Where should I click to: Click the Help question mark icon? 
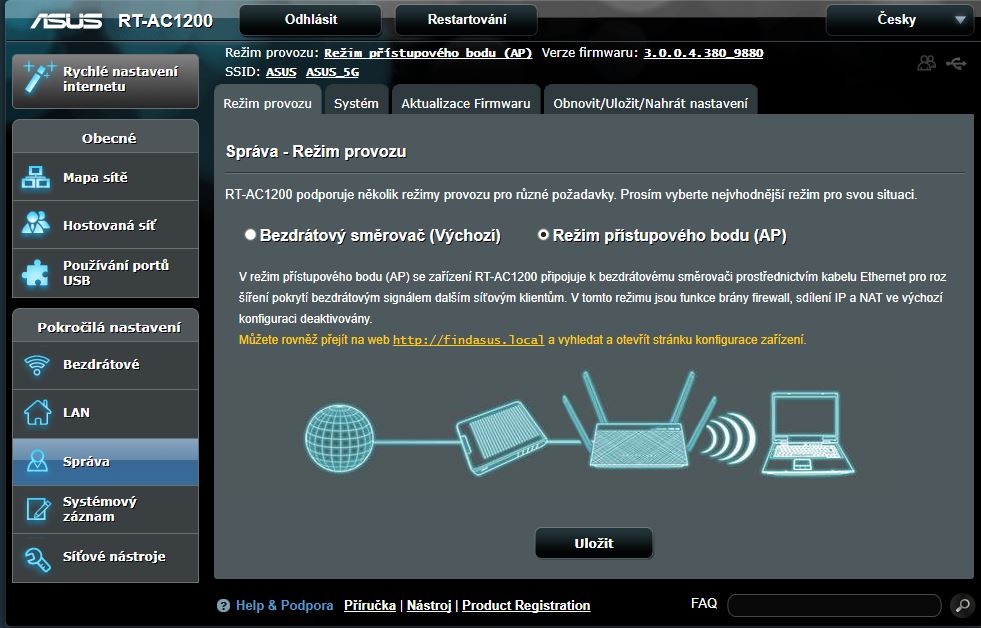tap(223, 605)
